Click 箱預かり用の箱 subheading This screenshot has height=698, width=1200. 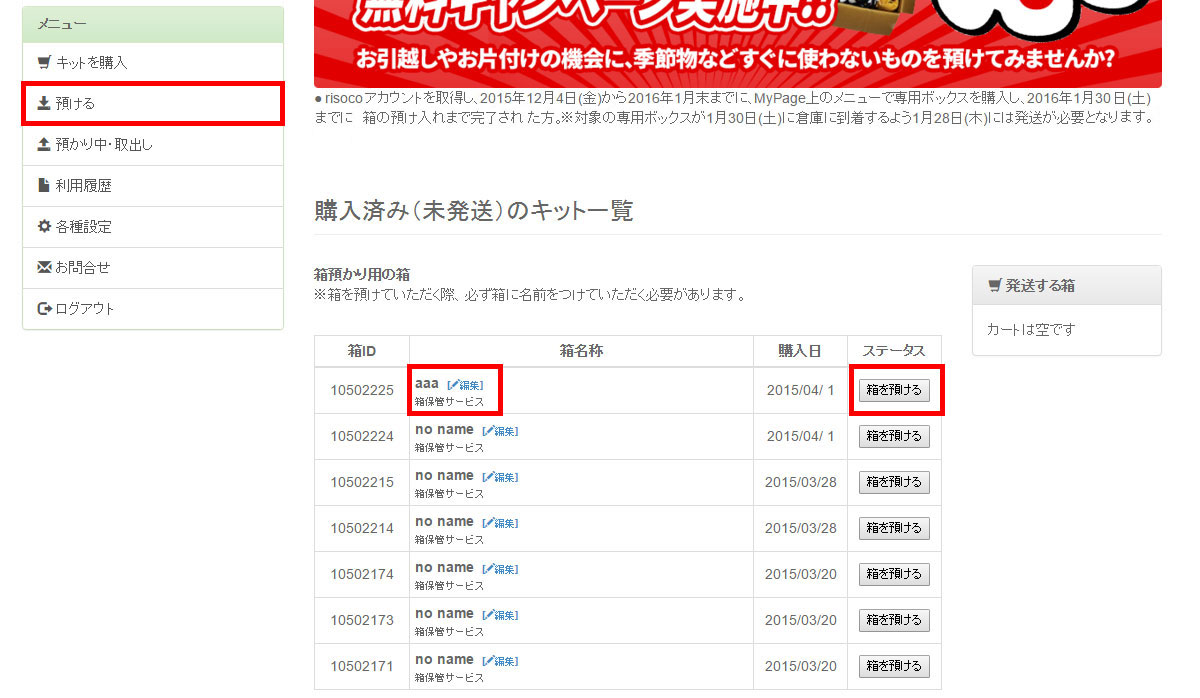(x=362, y=274)
